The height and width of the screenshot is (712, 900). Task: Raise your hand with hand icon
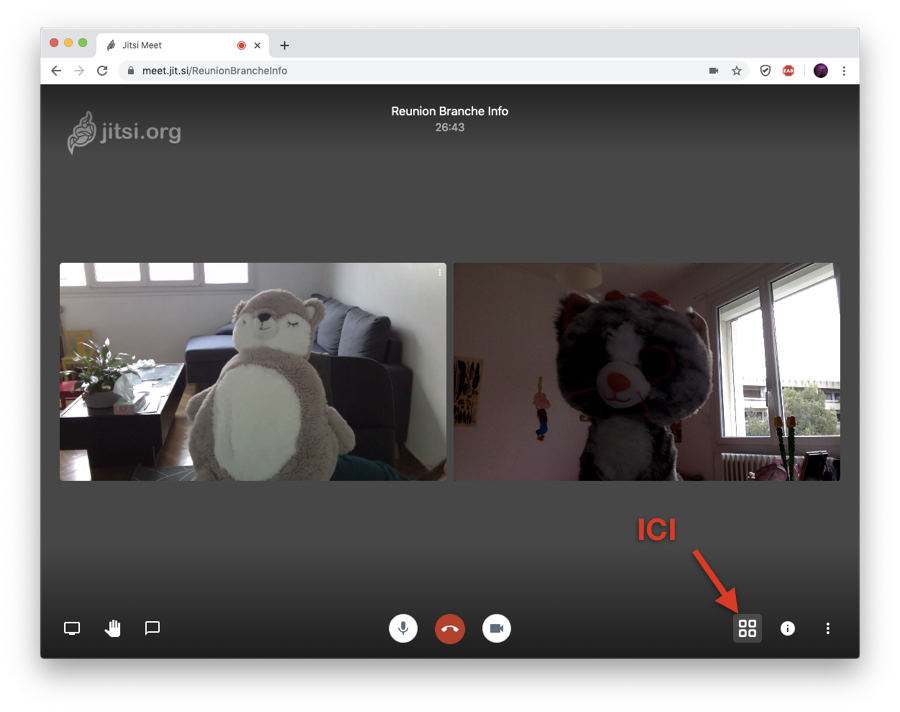point(112,628)
